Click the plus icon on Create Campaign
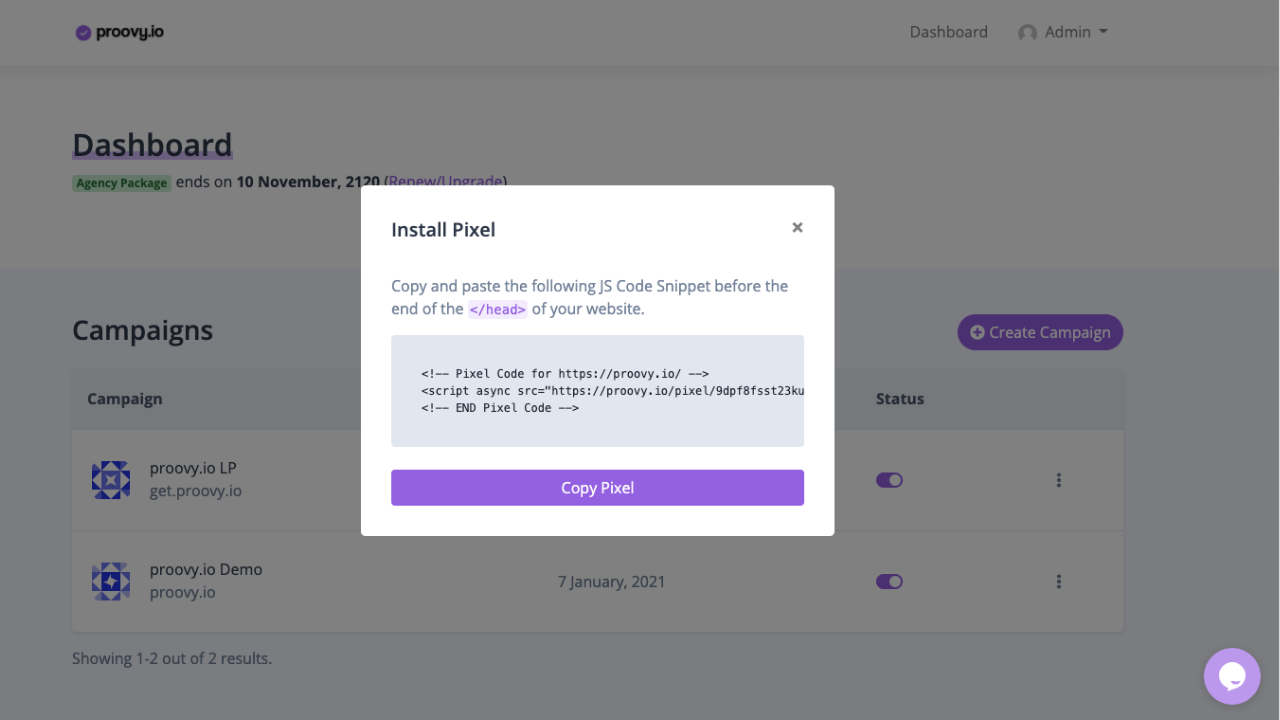The image size is (1280, 720). pos(977,333)
